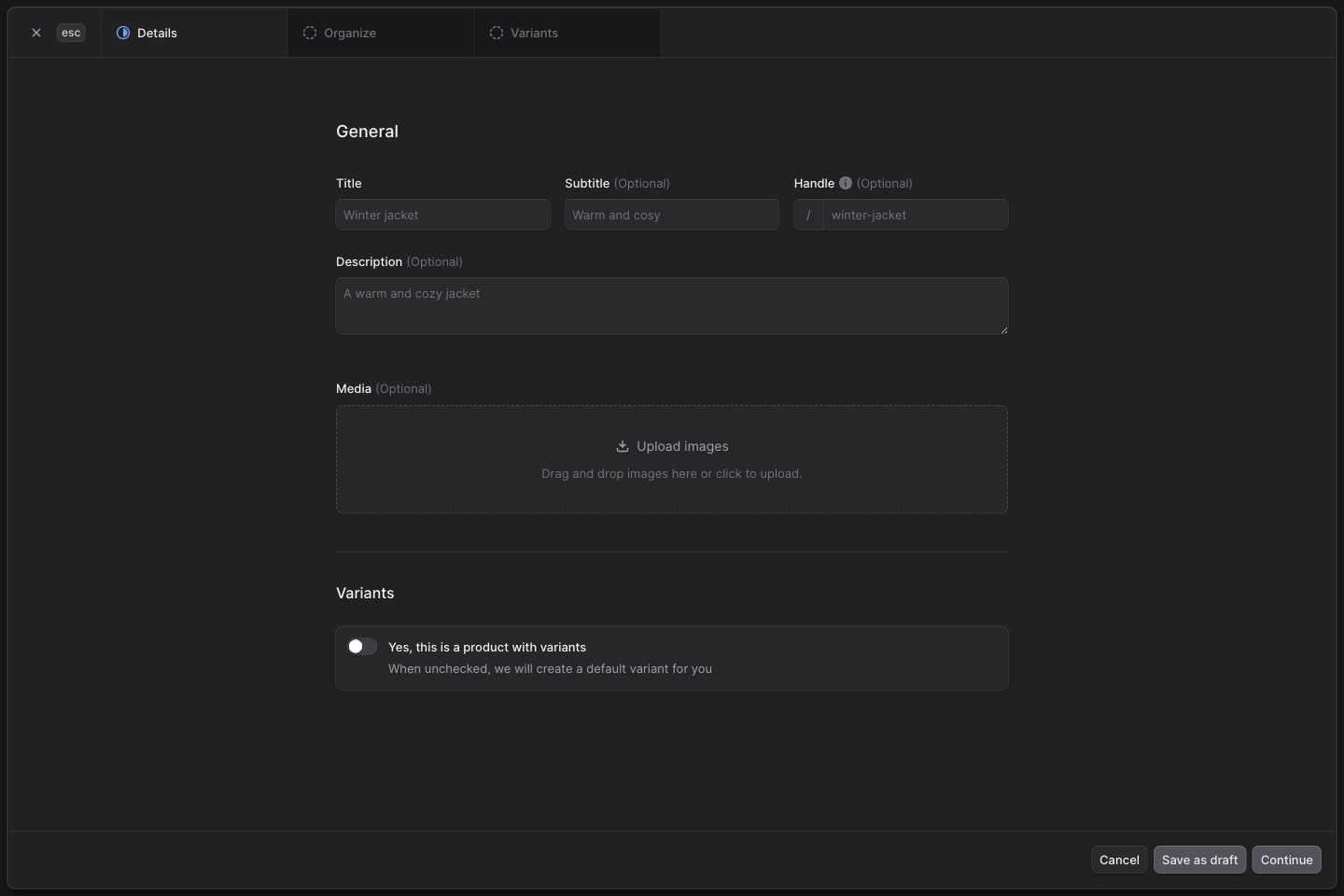Screen dimensions: 1344x896
Task: Focus the Subtitle input field
Action: click(x=672, y=215)
